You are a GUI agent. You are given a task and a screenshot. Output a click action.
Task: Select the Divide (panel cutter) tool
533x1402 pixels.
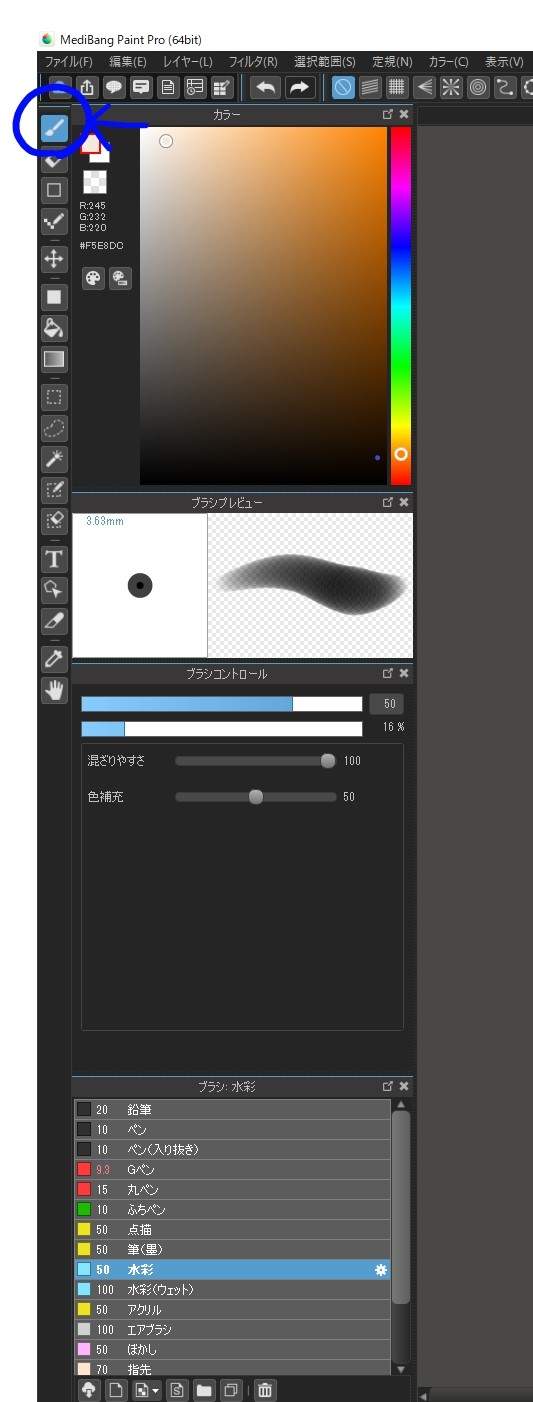click(55, 621)
